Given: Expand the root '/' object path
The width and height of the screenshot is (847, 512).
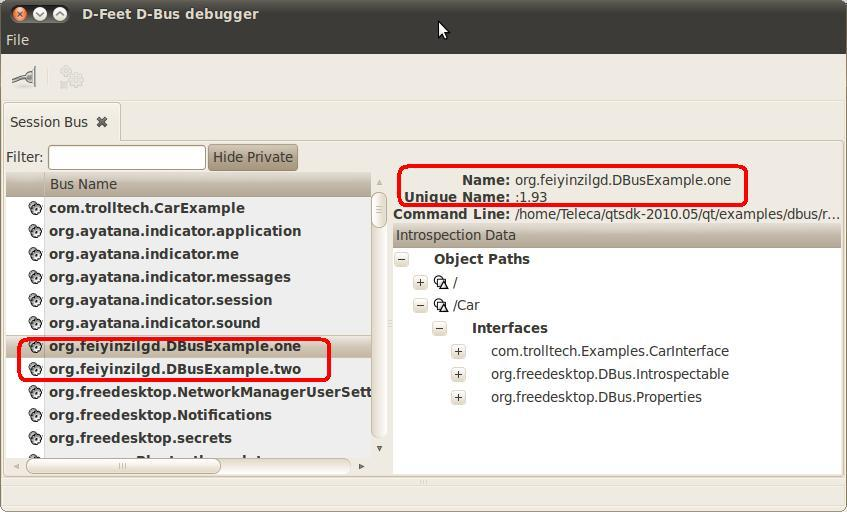Looking at the screenshot, I should coord(420,282).
